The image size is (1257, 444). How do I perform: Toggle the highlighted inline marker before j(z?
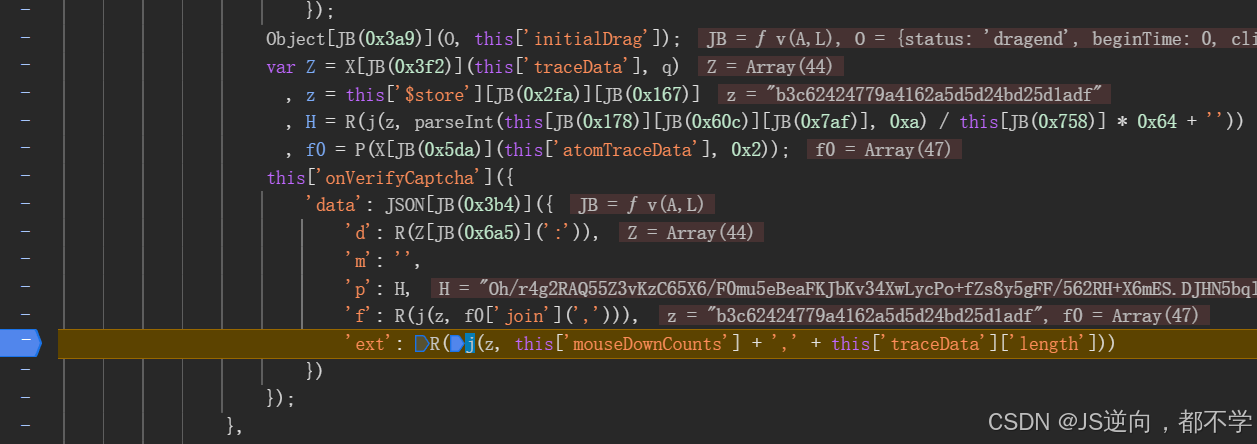pyautogui.click(x=456, y=344)
